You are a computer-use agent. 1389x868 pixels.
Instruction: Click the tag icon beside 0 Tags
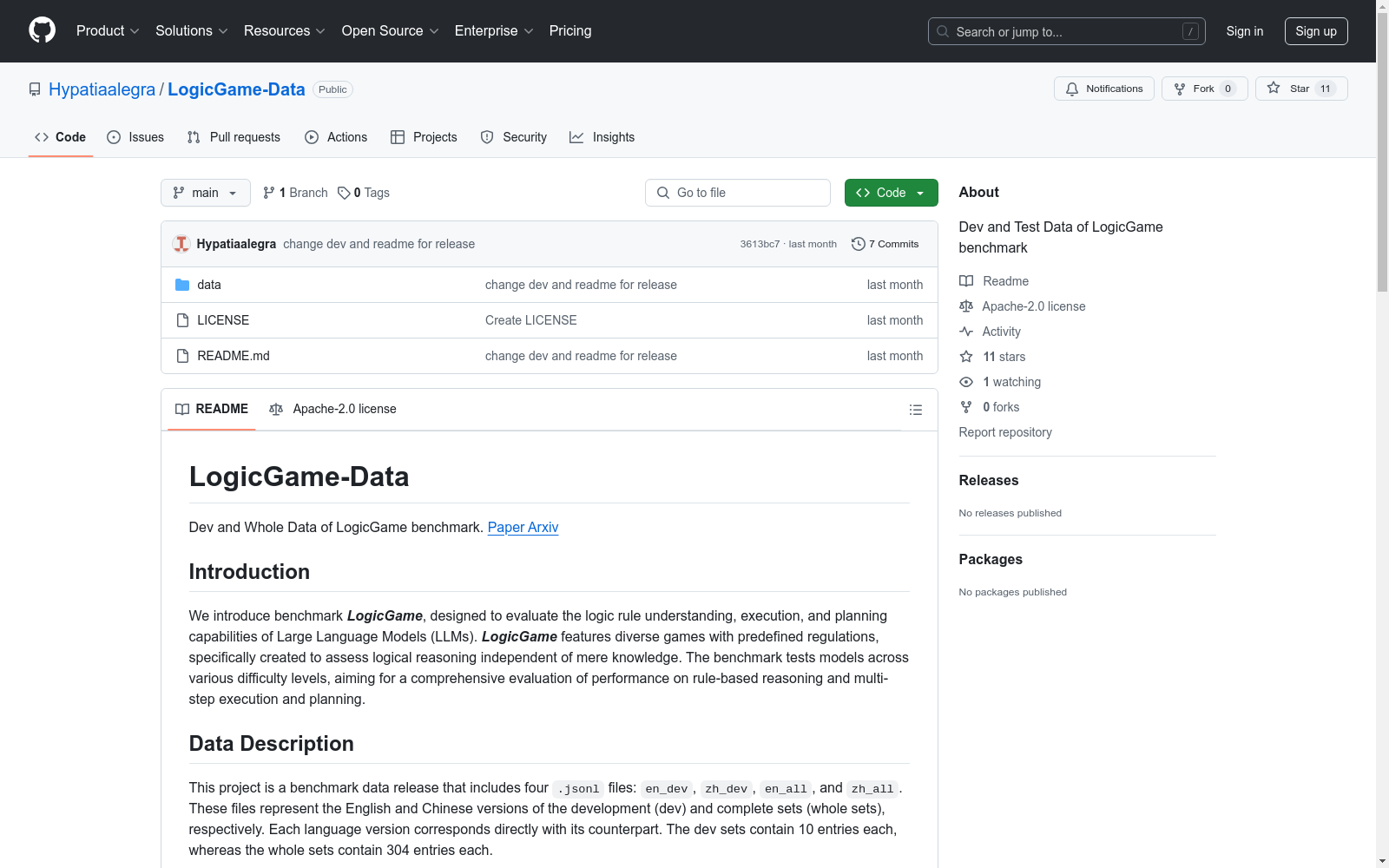[x=344, y=193]
